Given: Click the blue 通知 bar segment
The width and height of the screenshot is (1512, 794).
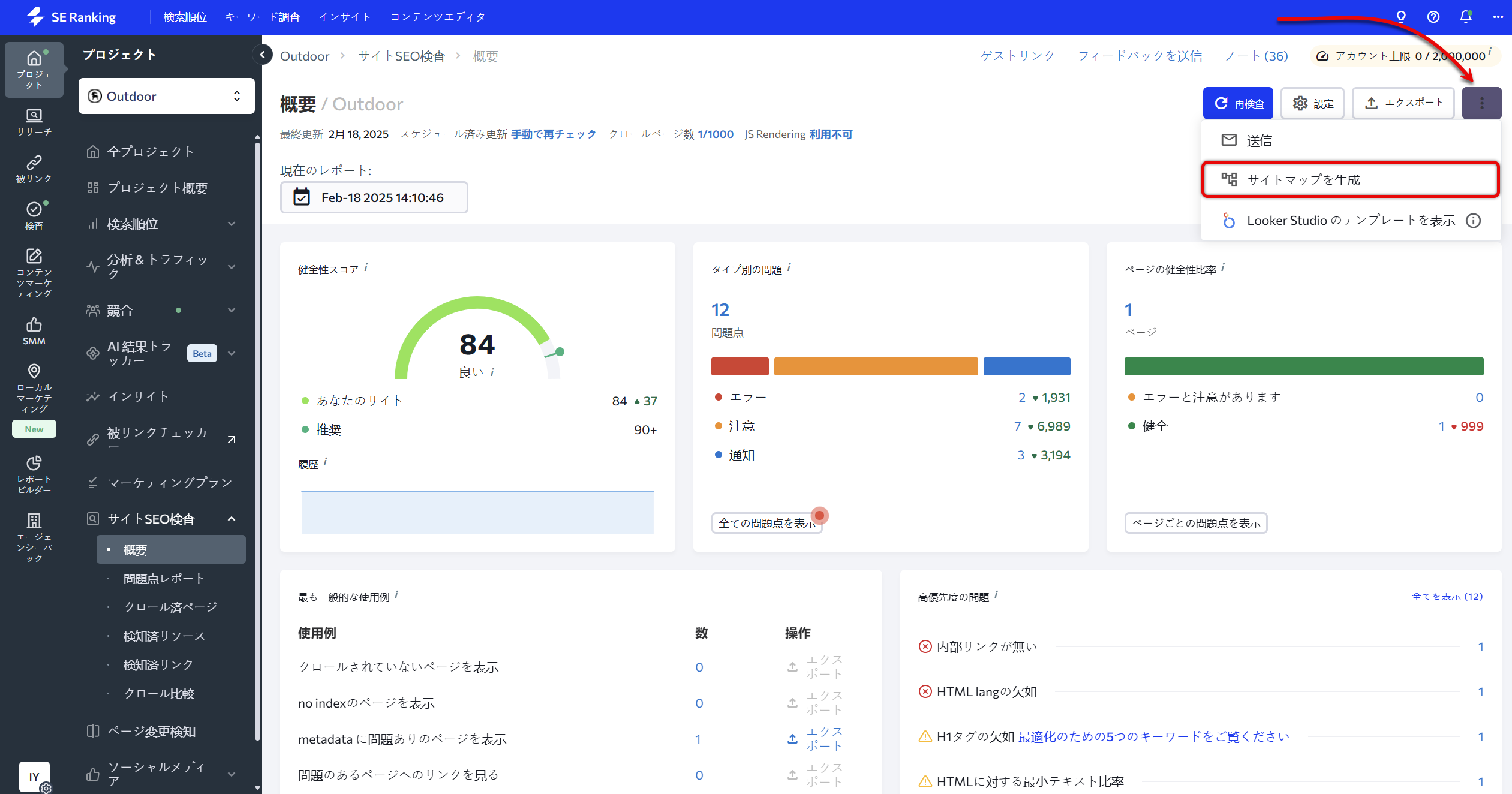Looking at the screenshot, I should click(1027, 366).
